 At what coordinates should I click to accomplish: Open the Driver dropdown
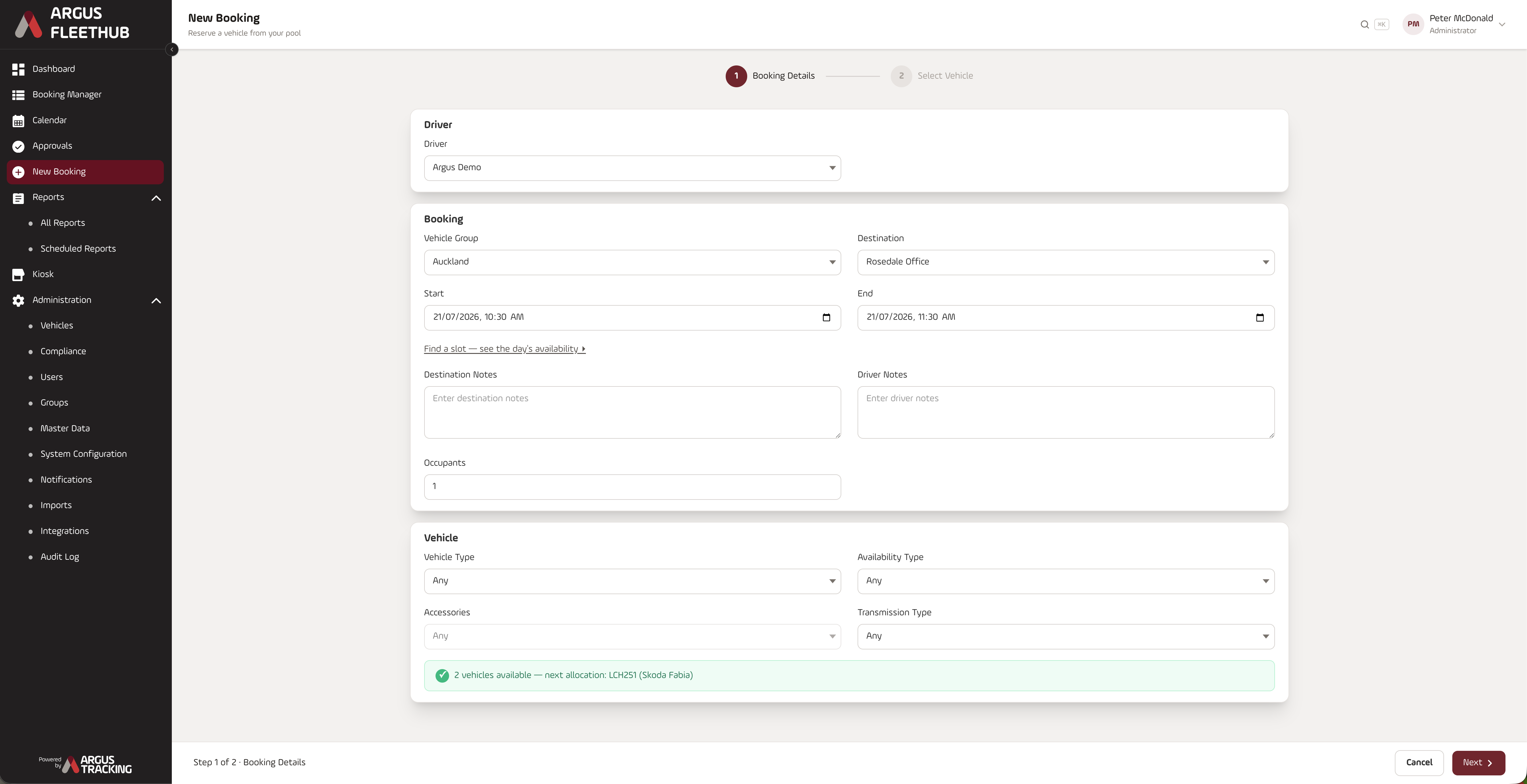coord(633,168)
